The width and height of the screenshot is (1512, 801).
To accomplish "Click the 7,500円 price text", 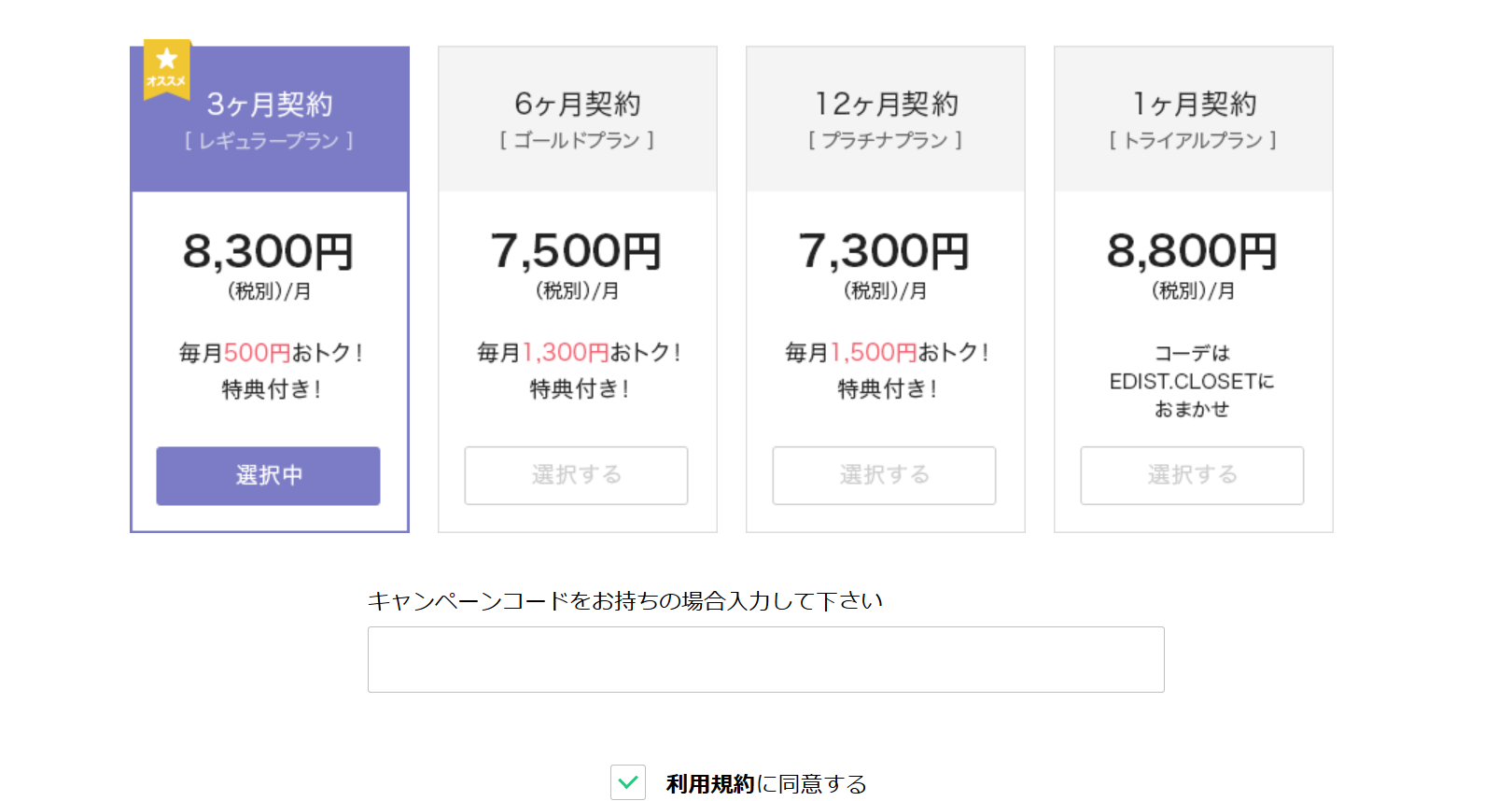I will 577,252.
